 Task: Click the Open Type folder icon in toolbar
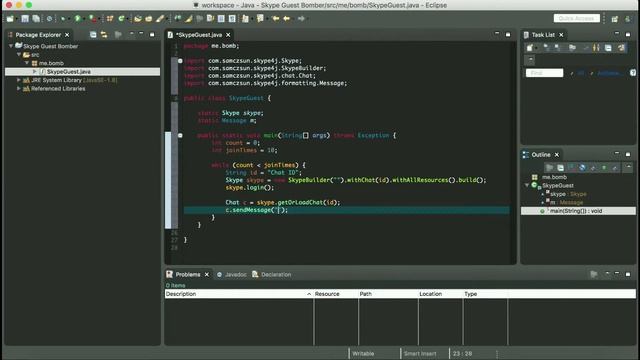[x=138, y=19]
